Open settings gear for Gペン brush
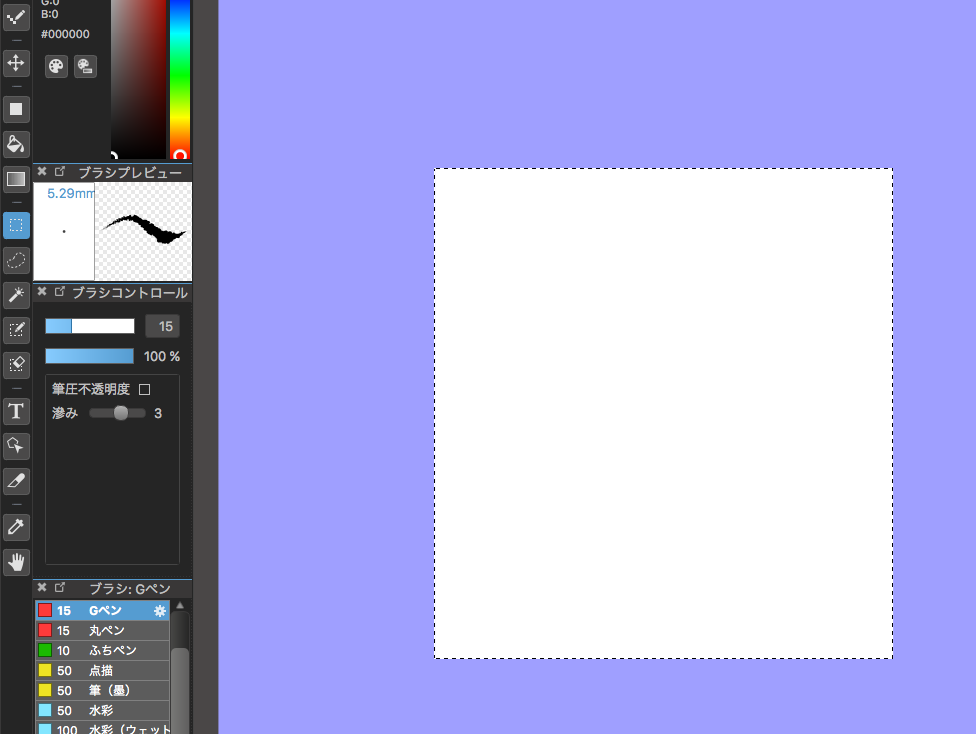The image size is (976, 734). [x=159, y=610]
